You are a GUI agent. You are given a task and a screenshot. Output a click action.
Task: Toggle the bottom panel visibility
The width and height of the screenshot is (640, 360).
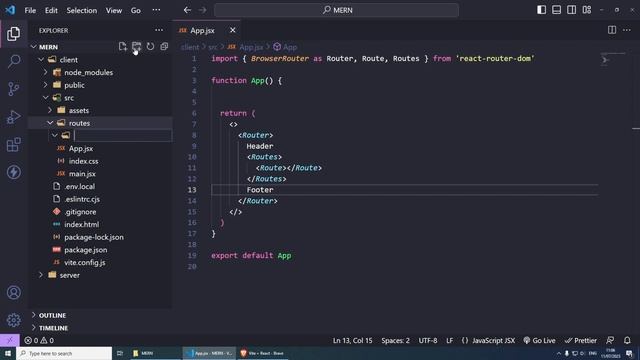coord(556,10)
